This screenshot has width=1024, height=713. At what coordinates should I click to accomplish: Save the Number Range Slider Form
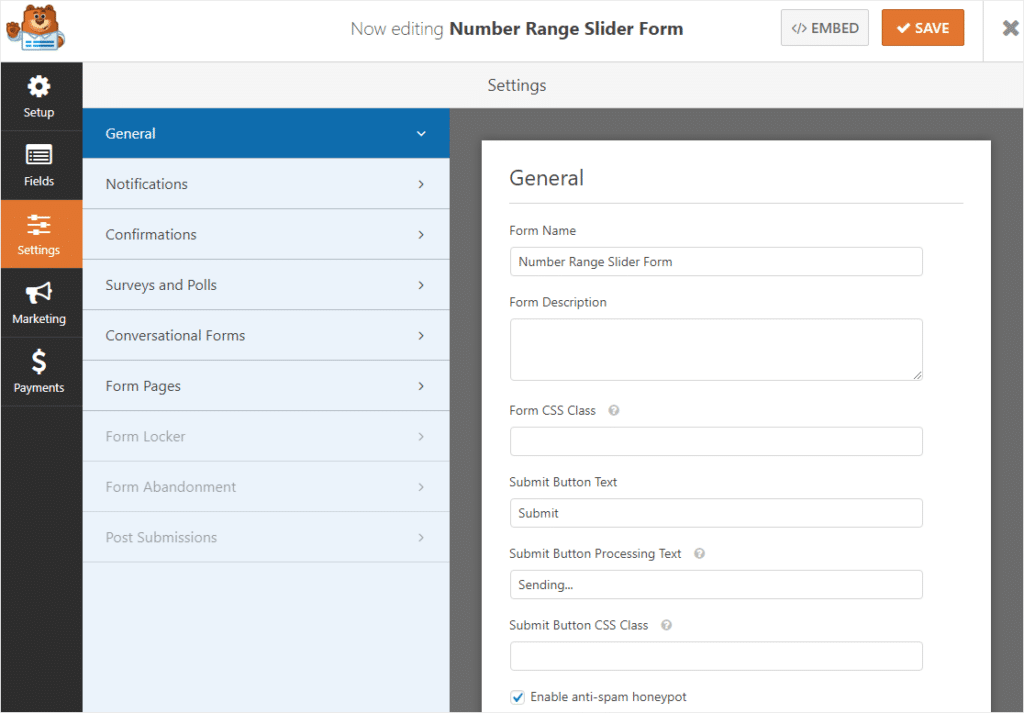pyautogui.click(x=922, y=27)
